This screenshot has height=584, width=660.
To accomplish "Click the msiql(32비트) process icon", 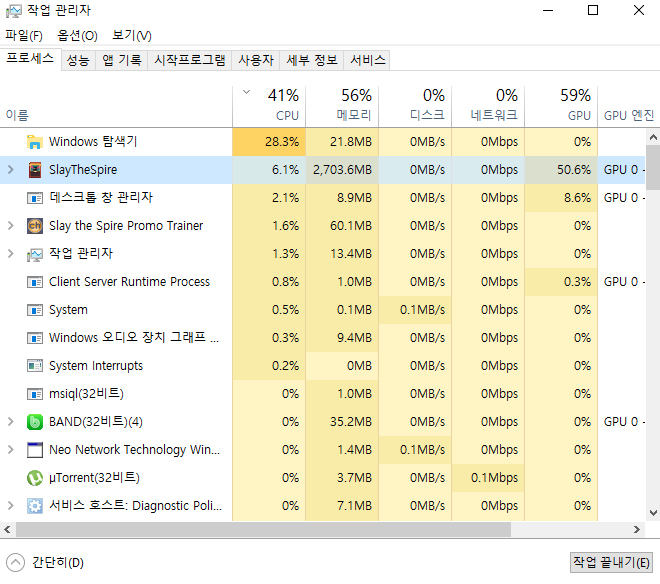I will (35, 394).
